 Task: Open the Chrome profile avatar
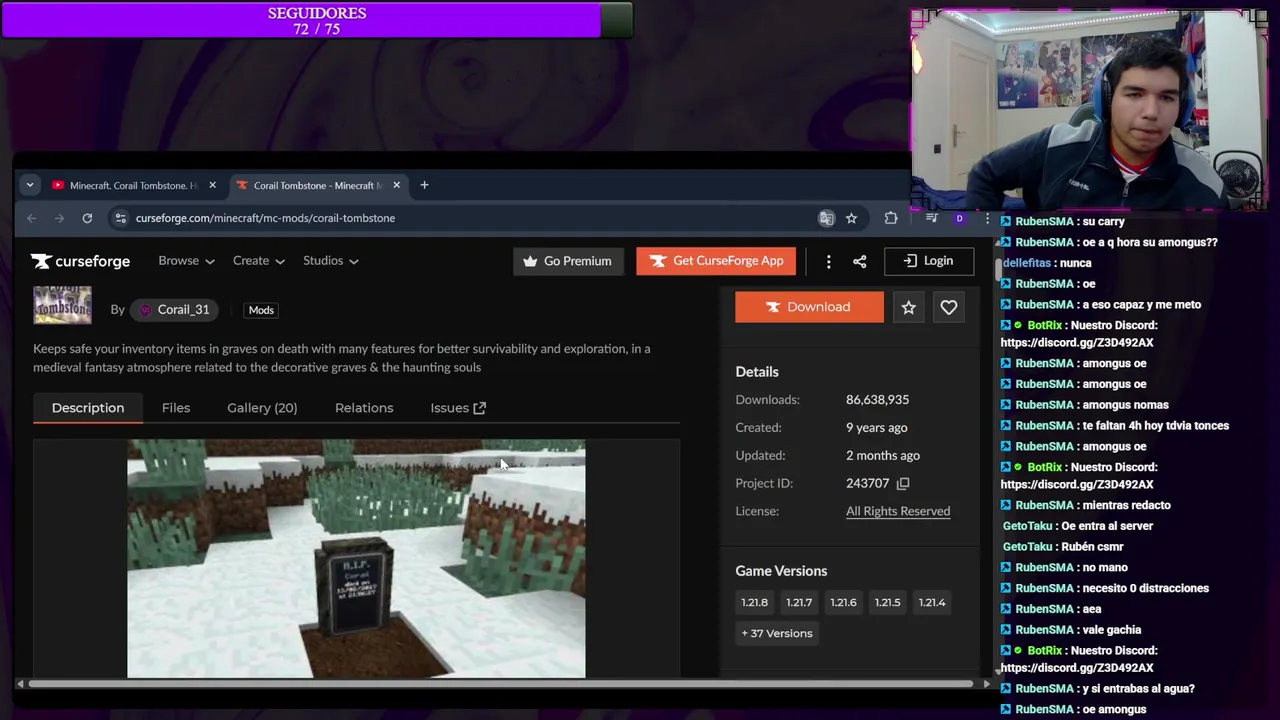(x=959, y=218)
